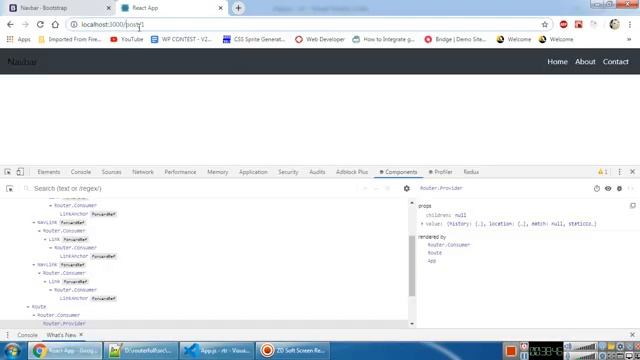The image size is (640, 360).
Task: Open the Audits tab
Action: pyautogui.click(x=317, y=172)
